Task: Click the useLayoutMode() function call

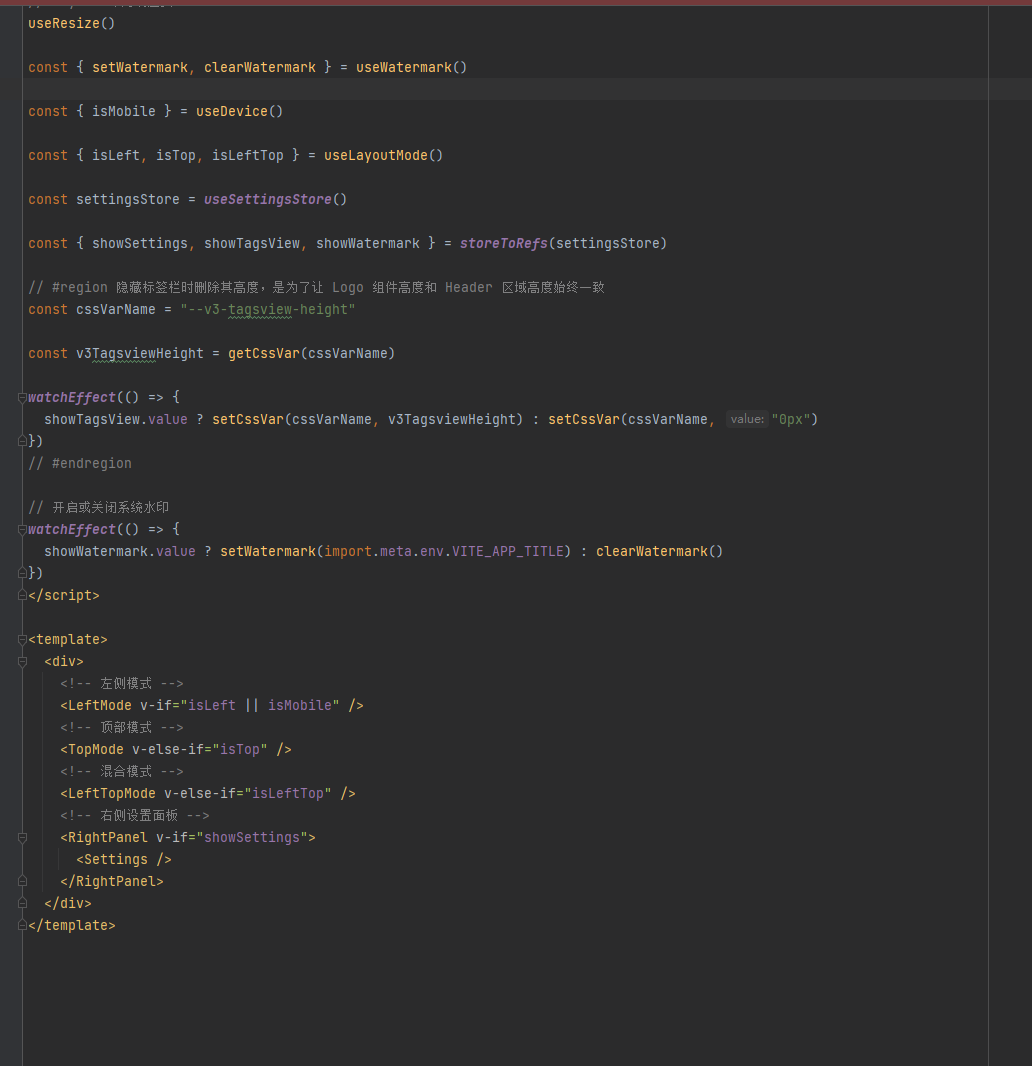Action: 383,155
